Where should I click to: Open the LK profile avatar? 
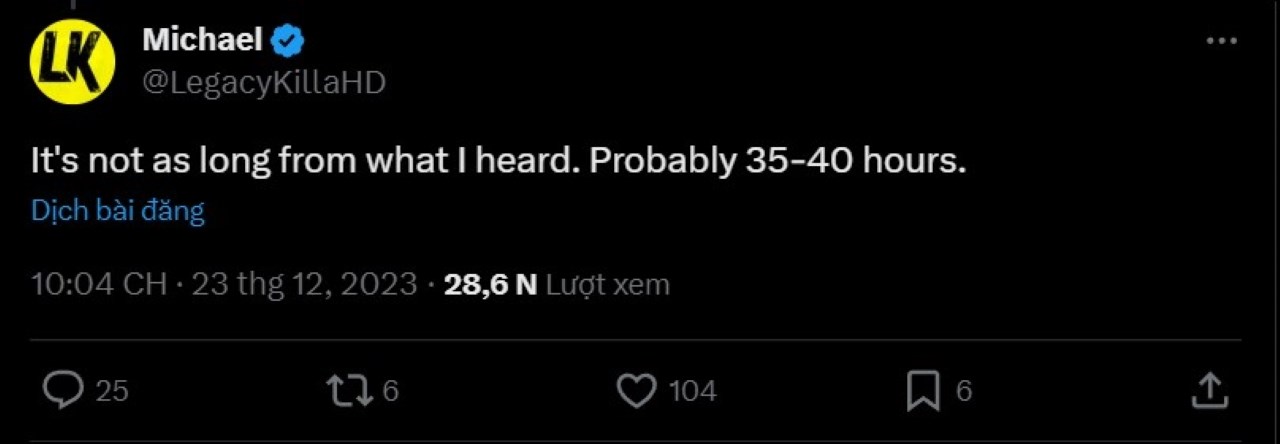coord(72,62)
